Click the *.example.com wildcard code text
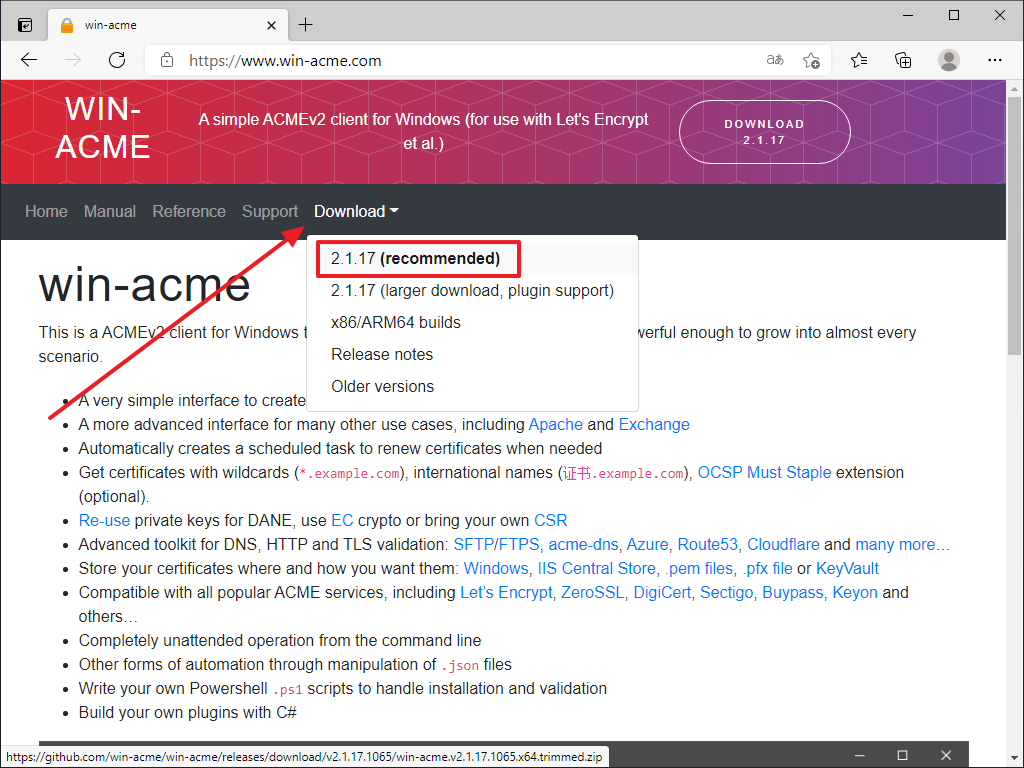Viewport: 1024px width, 768px height. [x=349, y=473]
